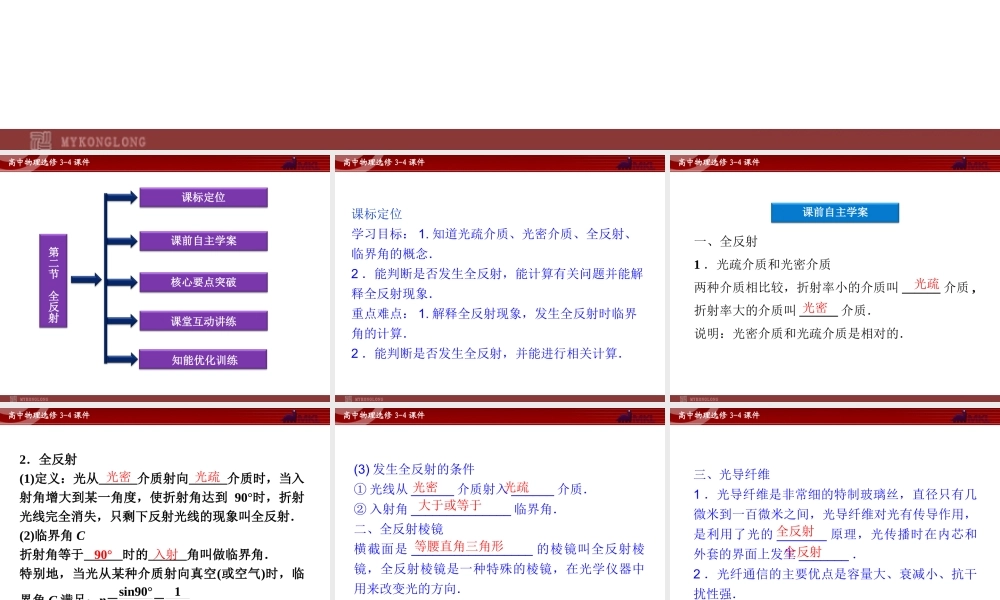
Task: Select the vertical 第二节 全反射 box
Action: (53, 280)
